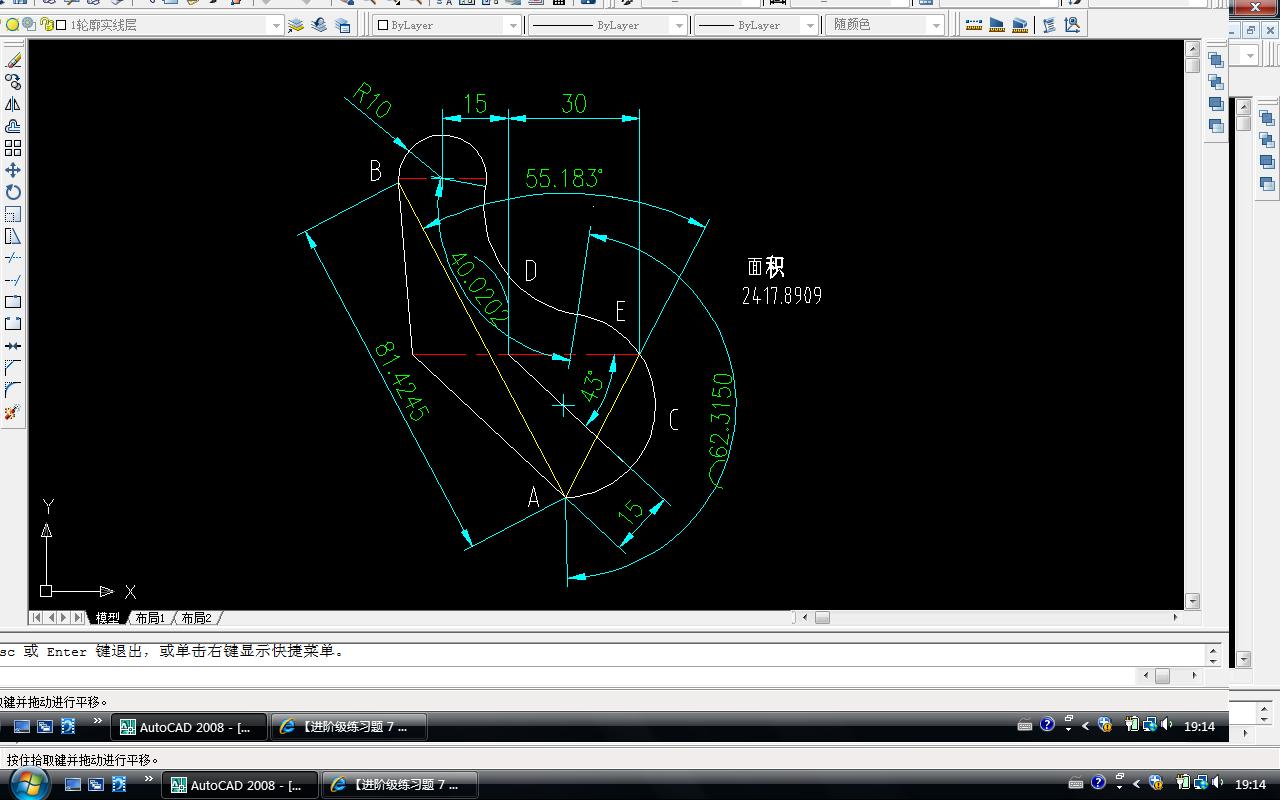Image resolution: width=1280 pixels, height=800 pixels.
Task: Click the UCS origin icon in the drawing
Action: pos(46,591)
